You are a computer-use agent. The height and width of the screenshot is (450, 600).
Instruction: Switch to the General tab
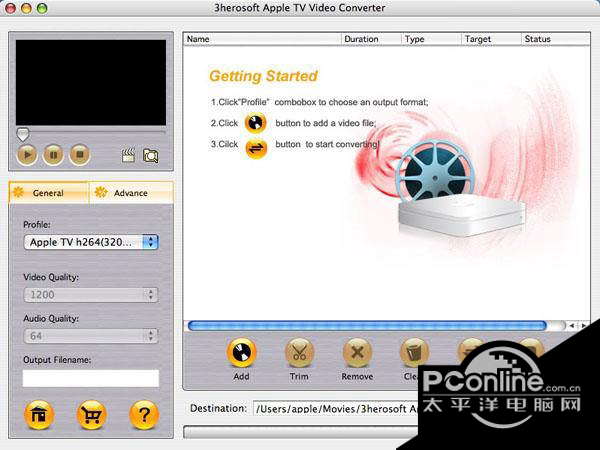tap(48, 193)
